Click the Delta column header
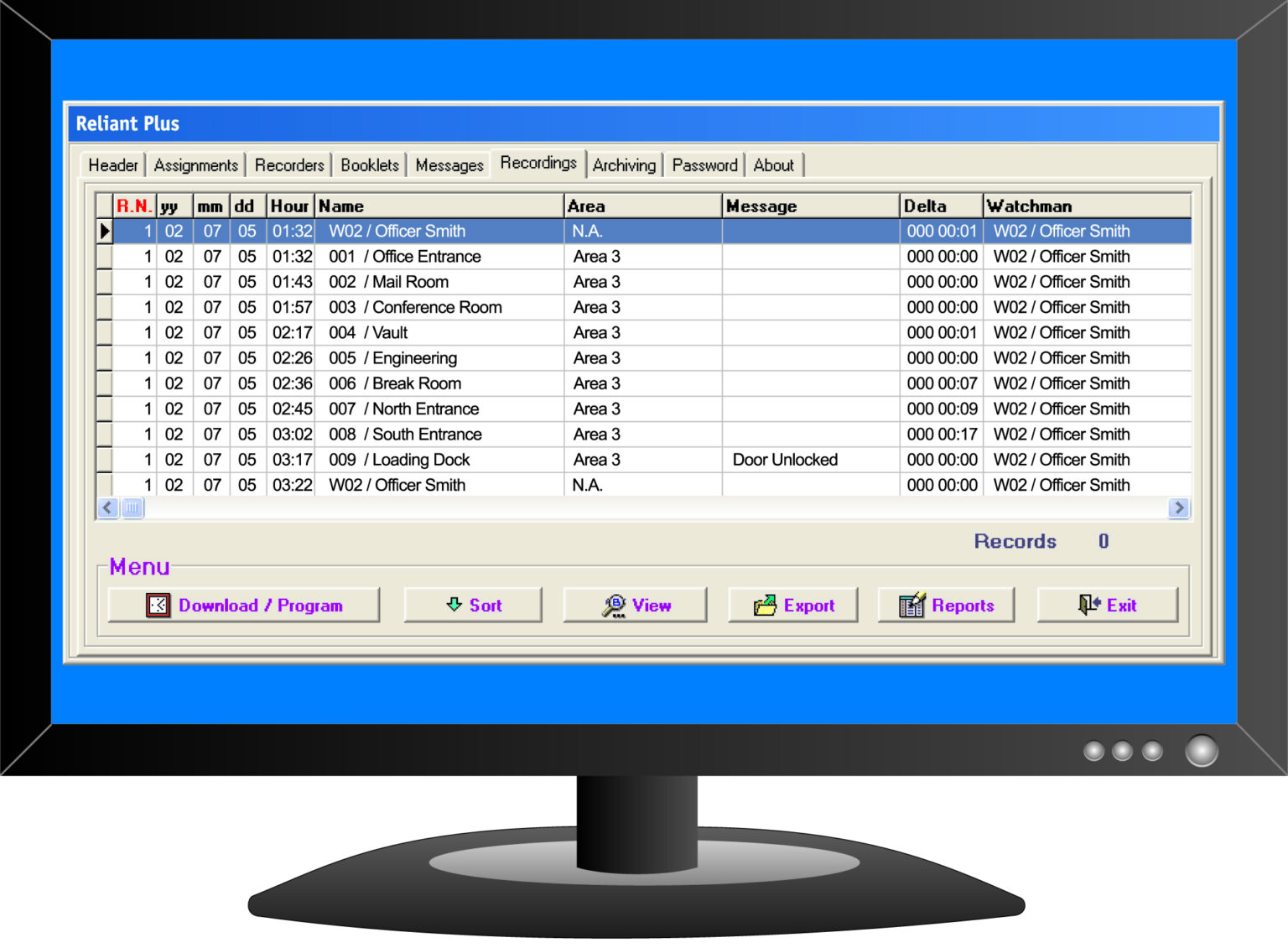 pos(942,206)
